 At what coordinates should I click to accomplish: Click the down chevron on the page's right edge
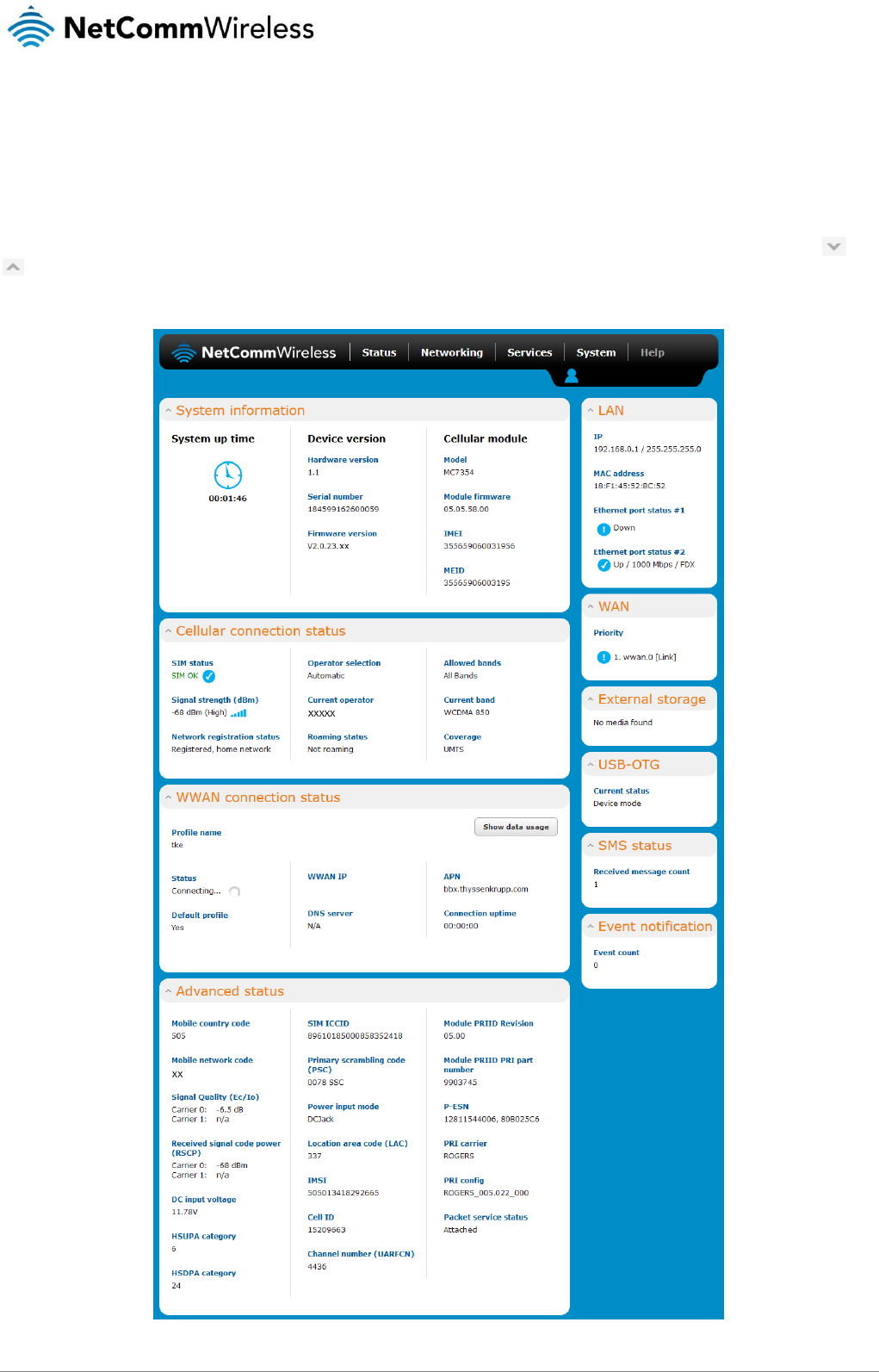point(834,246)
